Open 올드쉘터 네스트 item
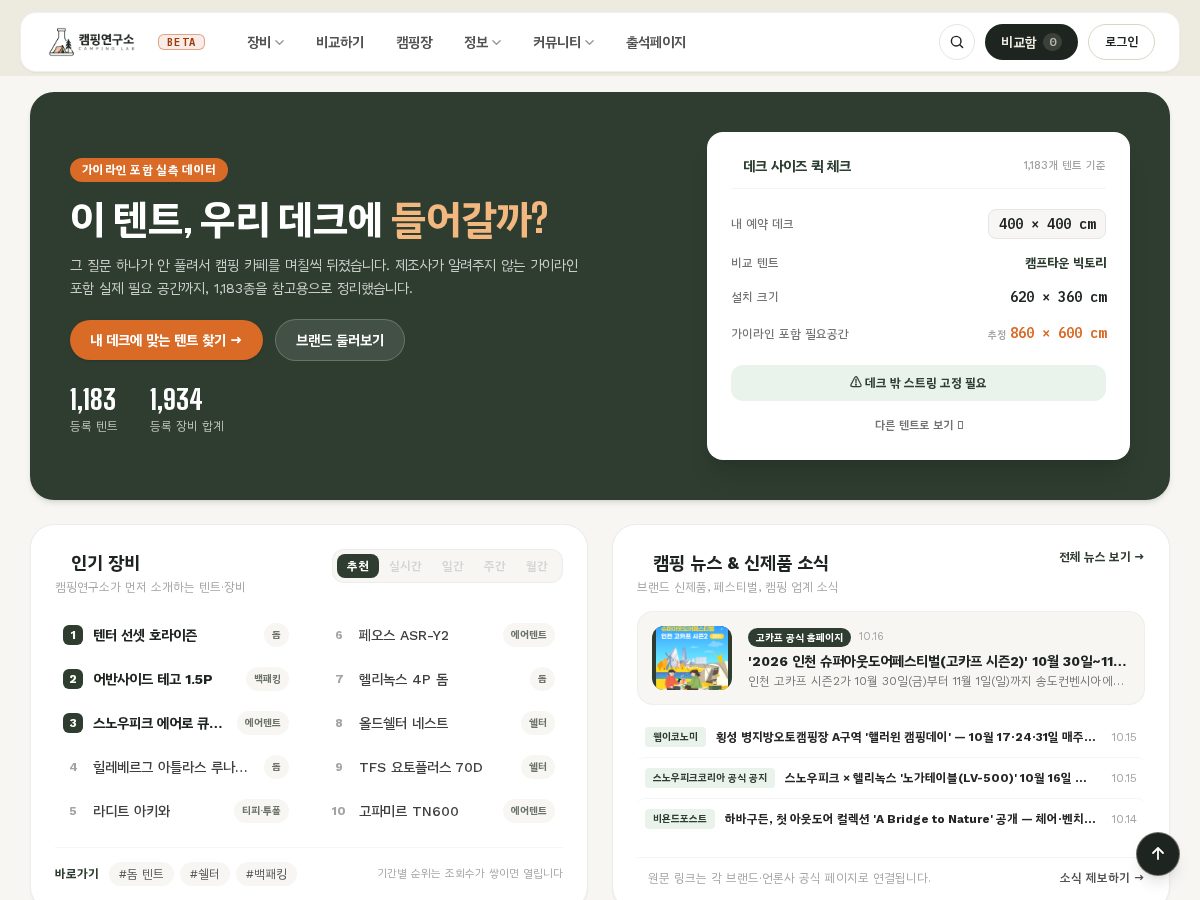 coord(442,723)
